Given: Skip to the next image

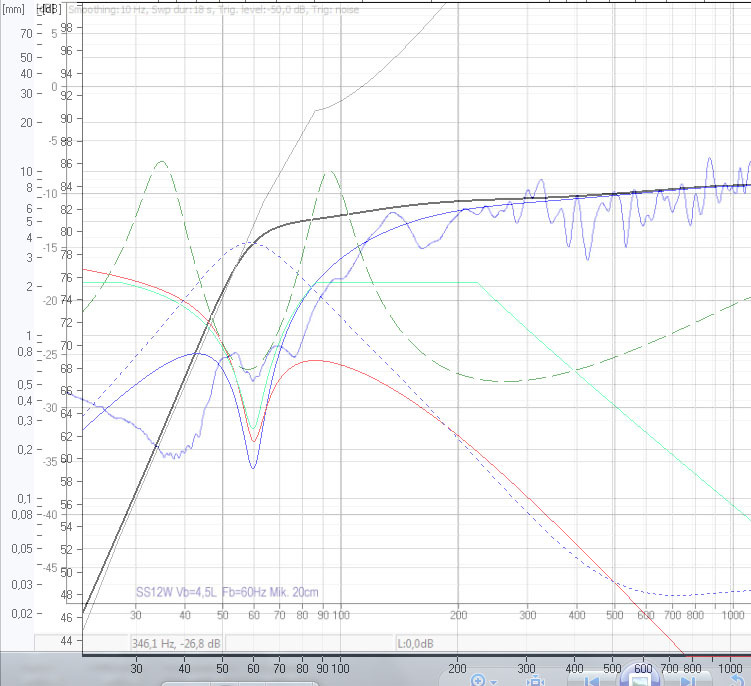Looking at the screenshot, I should [x=687, y=681].
